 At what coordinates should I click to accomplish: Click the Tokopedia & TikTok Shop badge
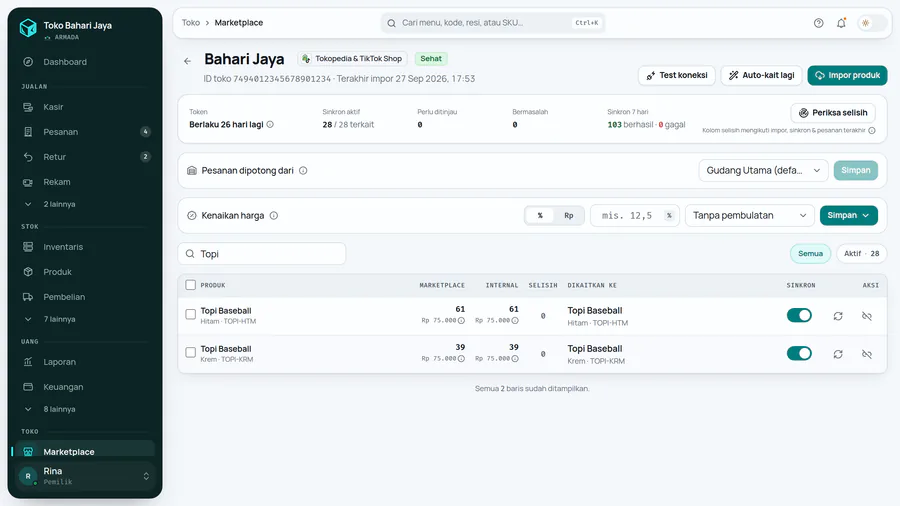[352, 59]
